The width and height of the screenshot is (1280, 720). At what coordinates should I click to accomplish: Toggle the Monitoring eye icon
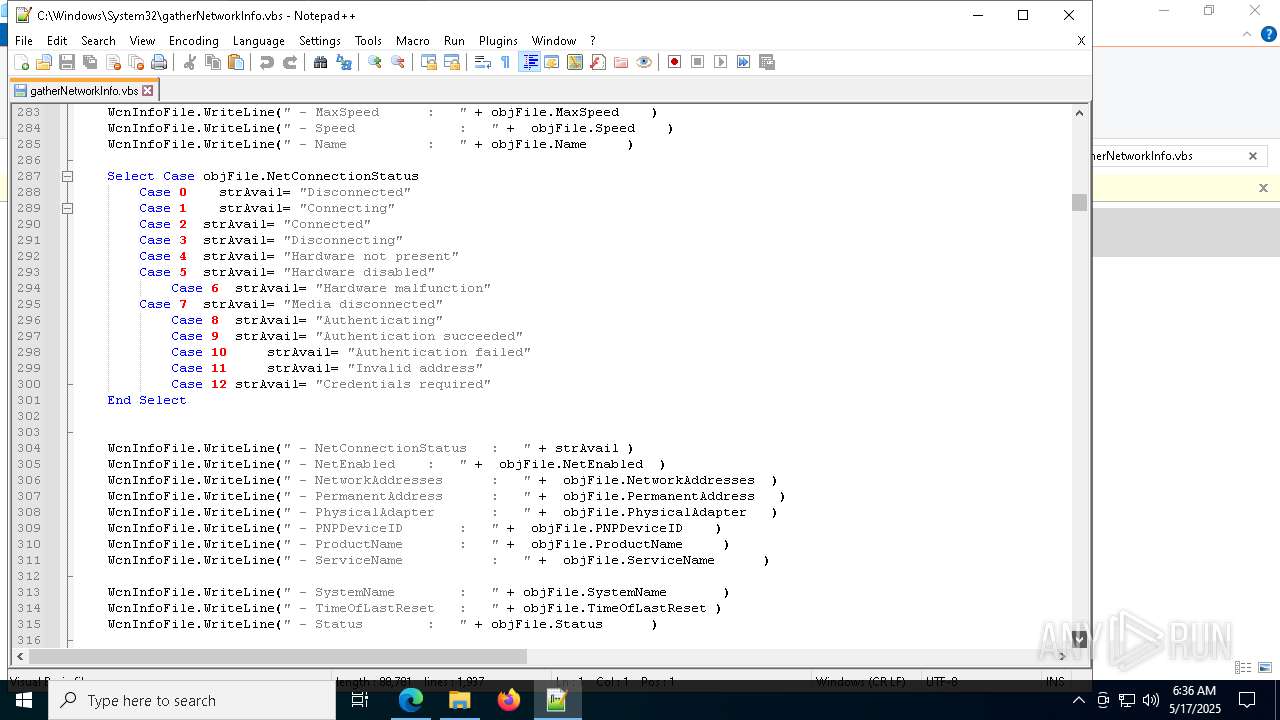coord(644,62)
